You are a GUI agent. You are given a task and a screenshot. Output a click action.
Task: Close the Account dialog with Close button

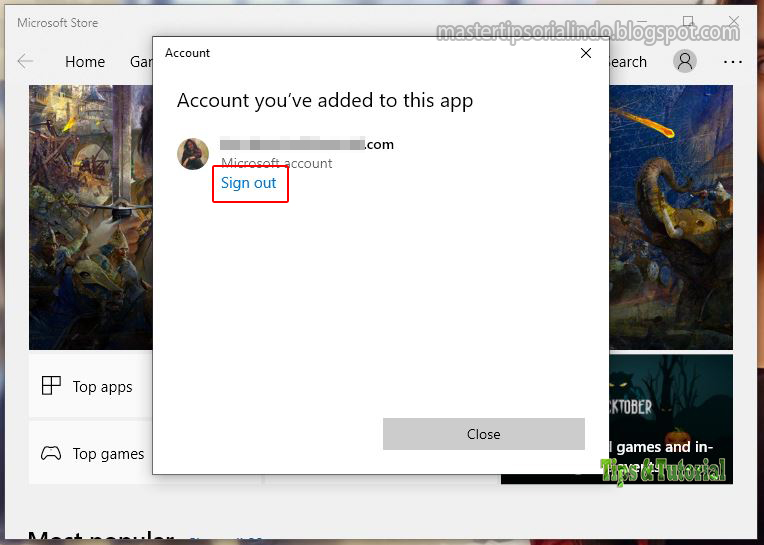coord(483,434)
